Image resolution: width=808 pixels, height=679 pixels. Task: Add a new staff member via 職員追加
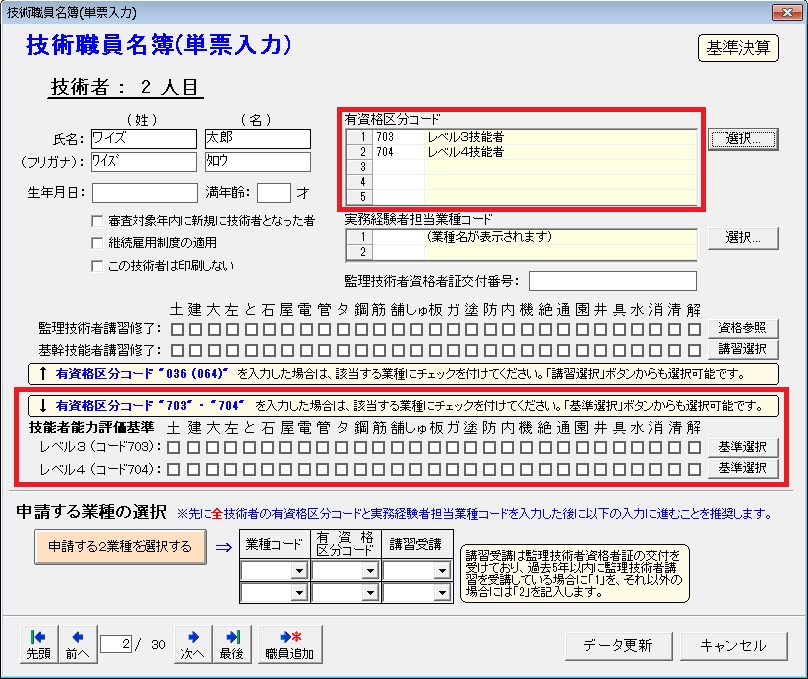tap(290, 644)
